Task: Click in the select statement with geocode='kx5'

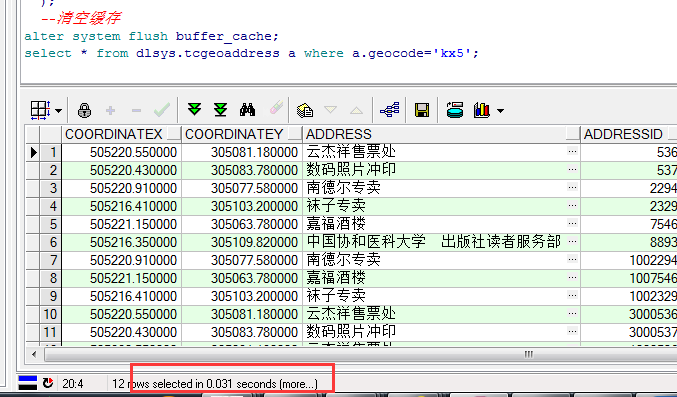Action: point(252,54)
